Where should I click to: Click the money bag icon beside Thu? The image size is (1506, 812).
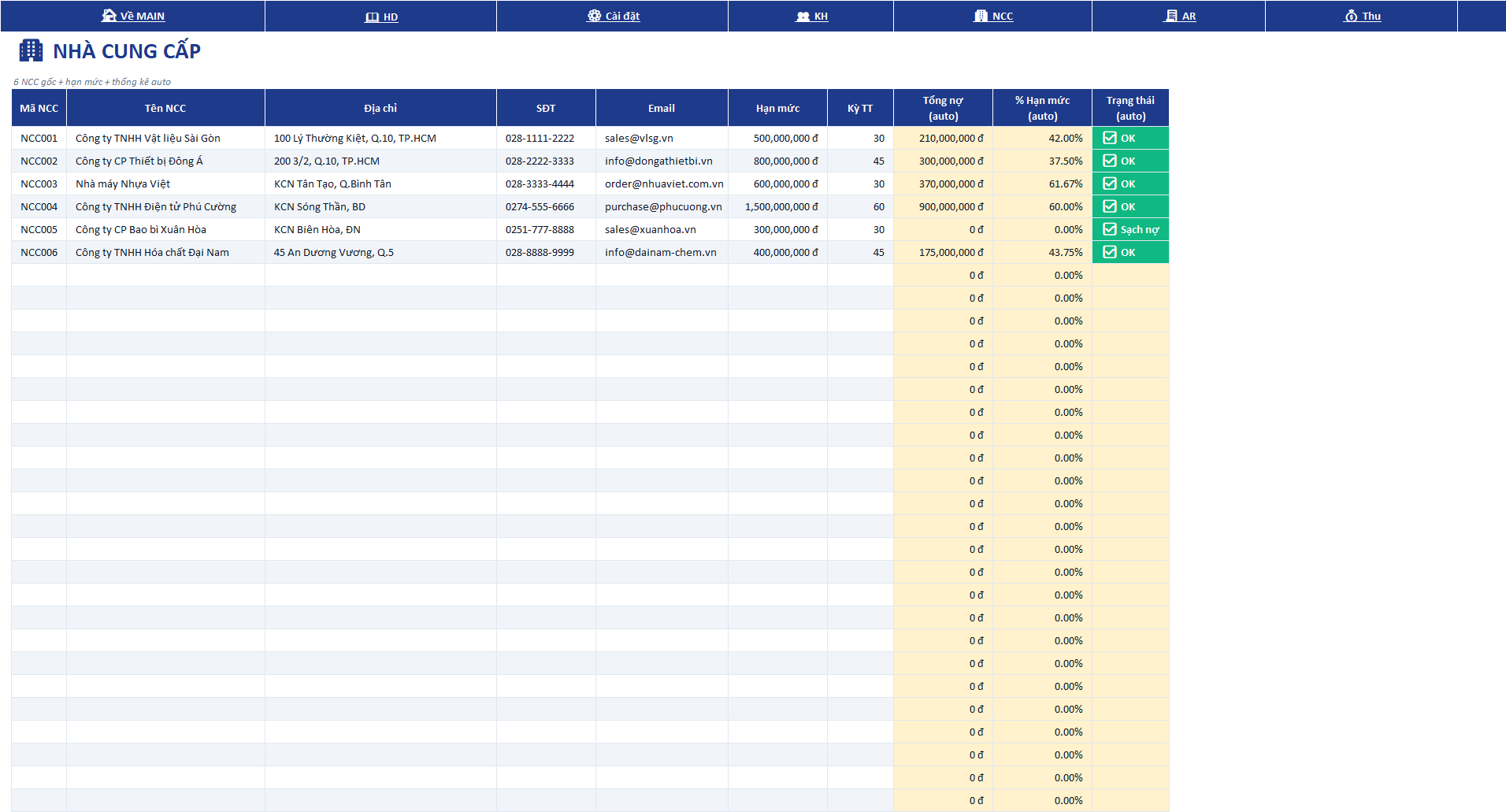coord(1352,16)
